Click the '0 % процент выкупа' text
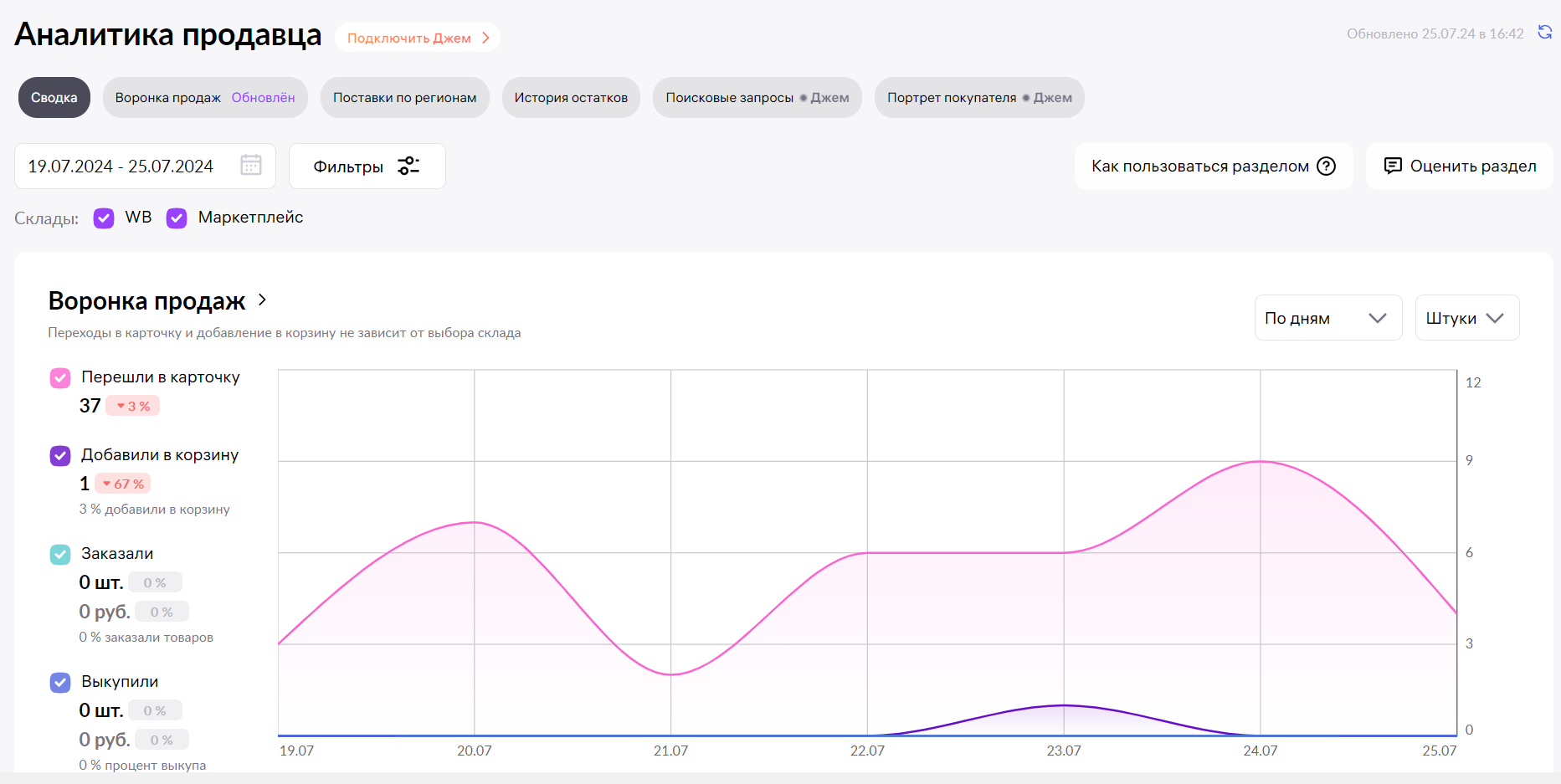1561x784 pixels. (x=142, y=766)
